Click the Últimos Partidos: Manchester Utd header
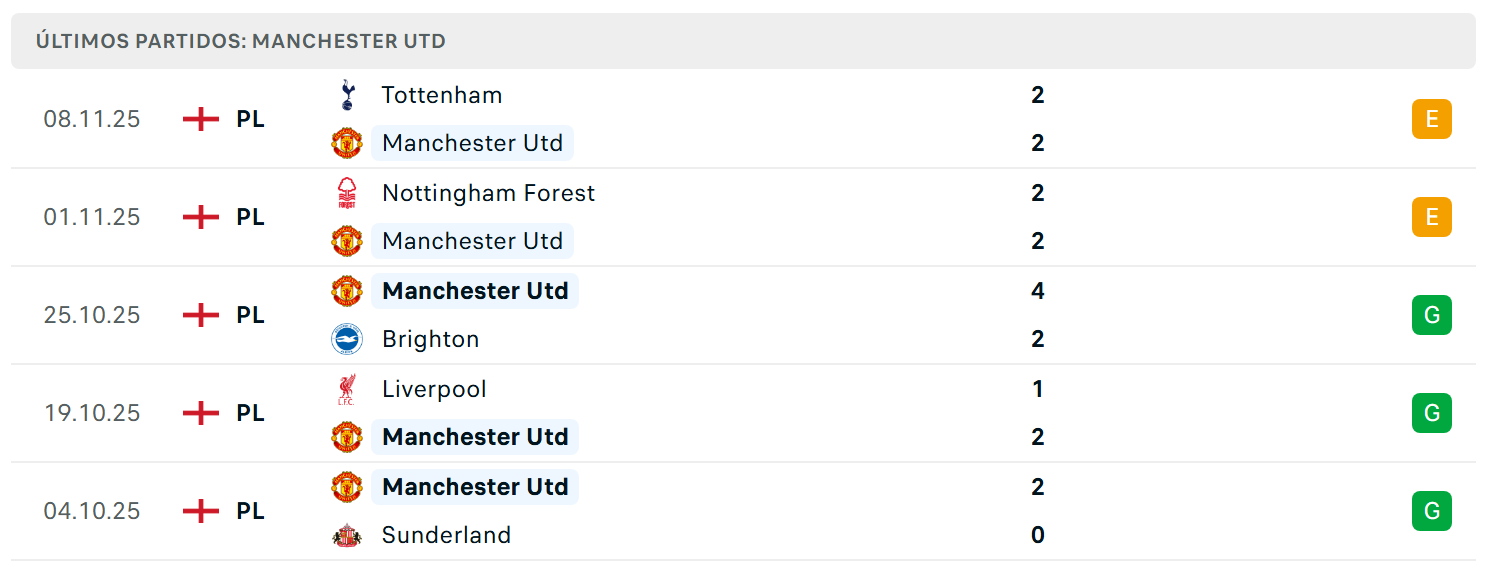 pos(241,41)
